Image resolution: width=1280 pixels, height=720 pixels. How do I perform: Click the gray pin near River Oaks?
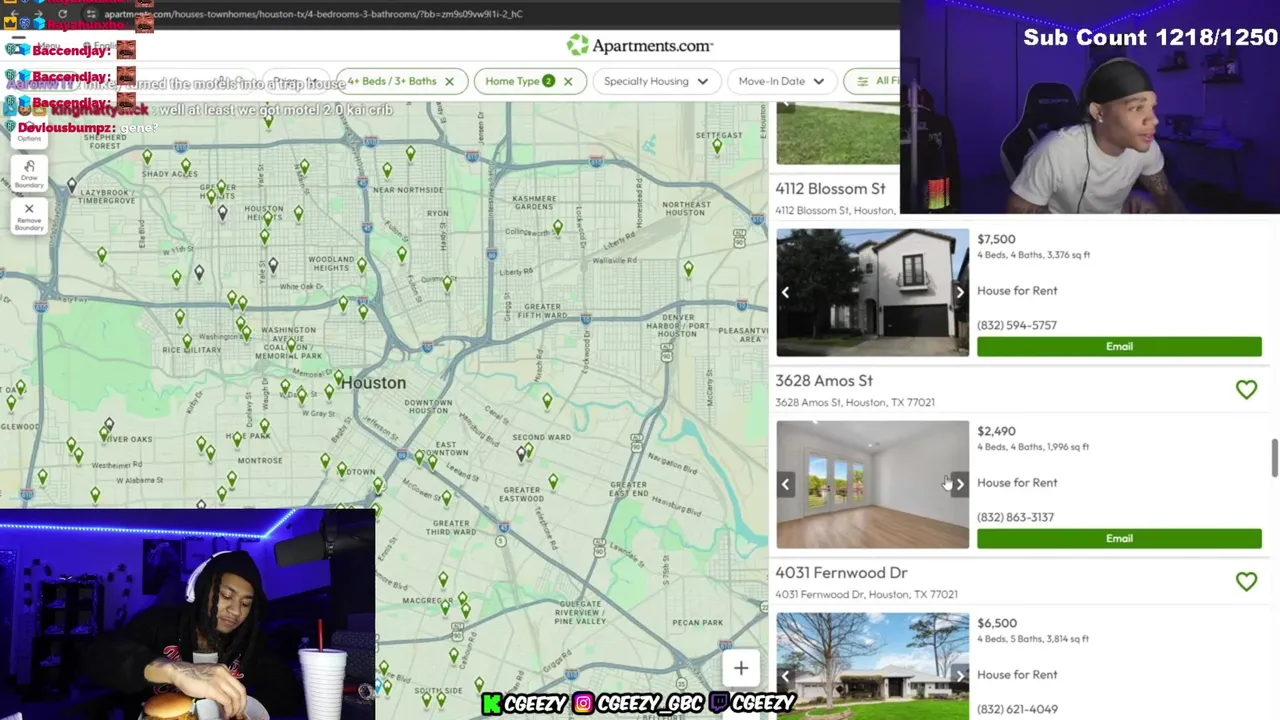109,425
